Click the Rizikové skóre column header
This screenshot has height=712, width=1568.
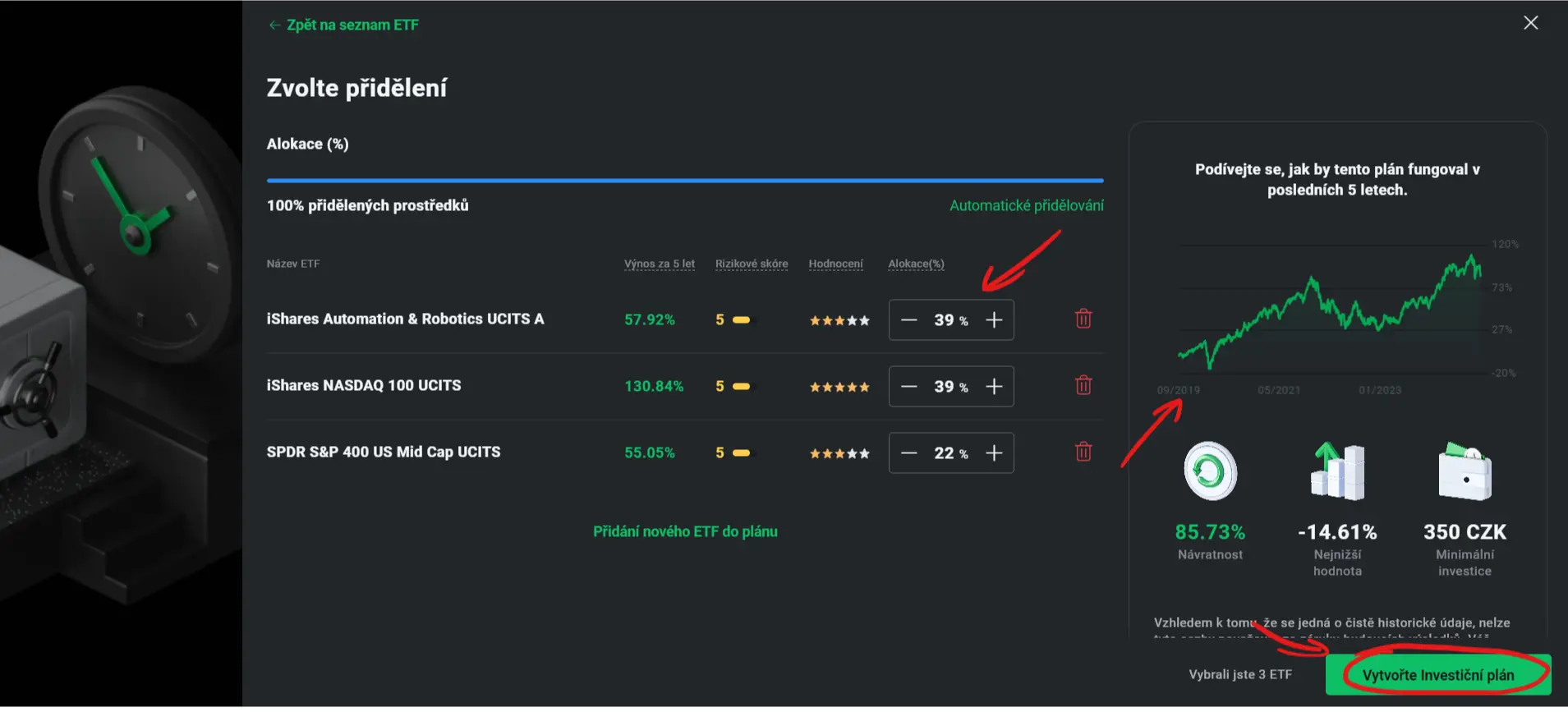pos(752,264)
